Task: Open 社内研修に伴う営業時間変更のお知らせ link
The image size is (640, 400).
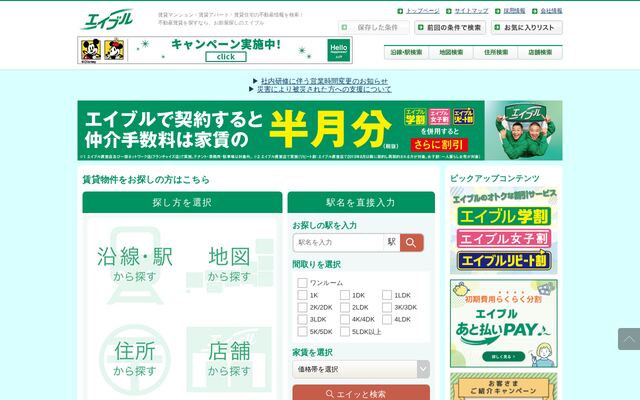Action: point(324,81)
